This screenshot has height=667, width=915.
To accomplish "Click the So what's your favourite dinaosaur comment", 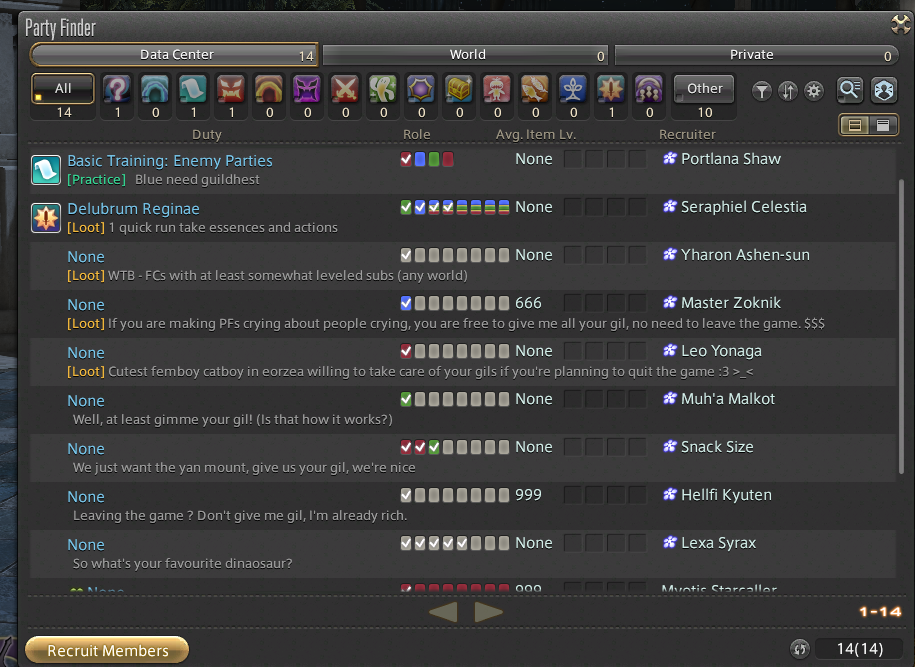I will (x=183, y=564).
